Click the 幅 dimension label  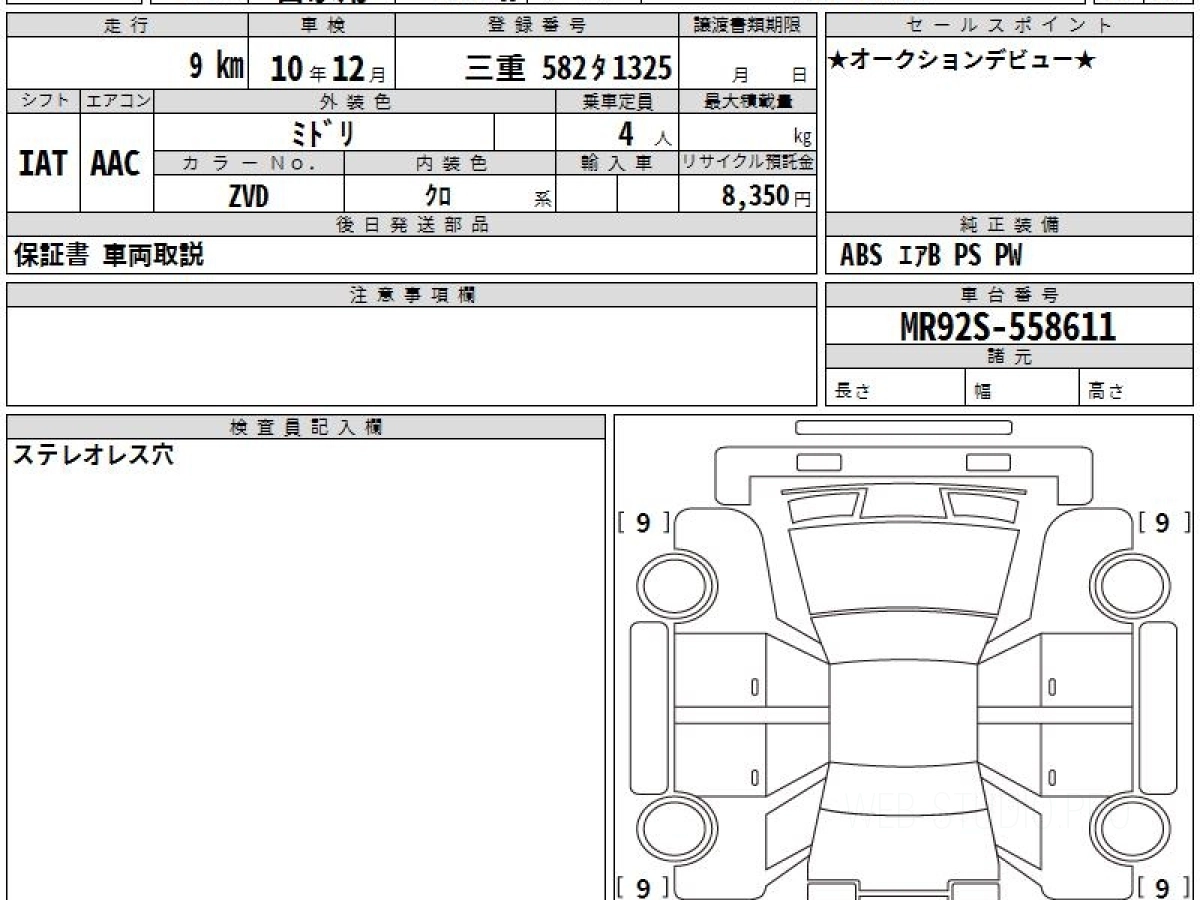(x=983, y=392)
